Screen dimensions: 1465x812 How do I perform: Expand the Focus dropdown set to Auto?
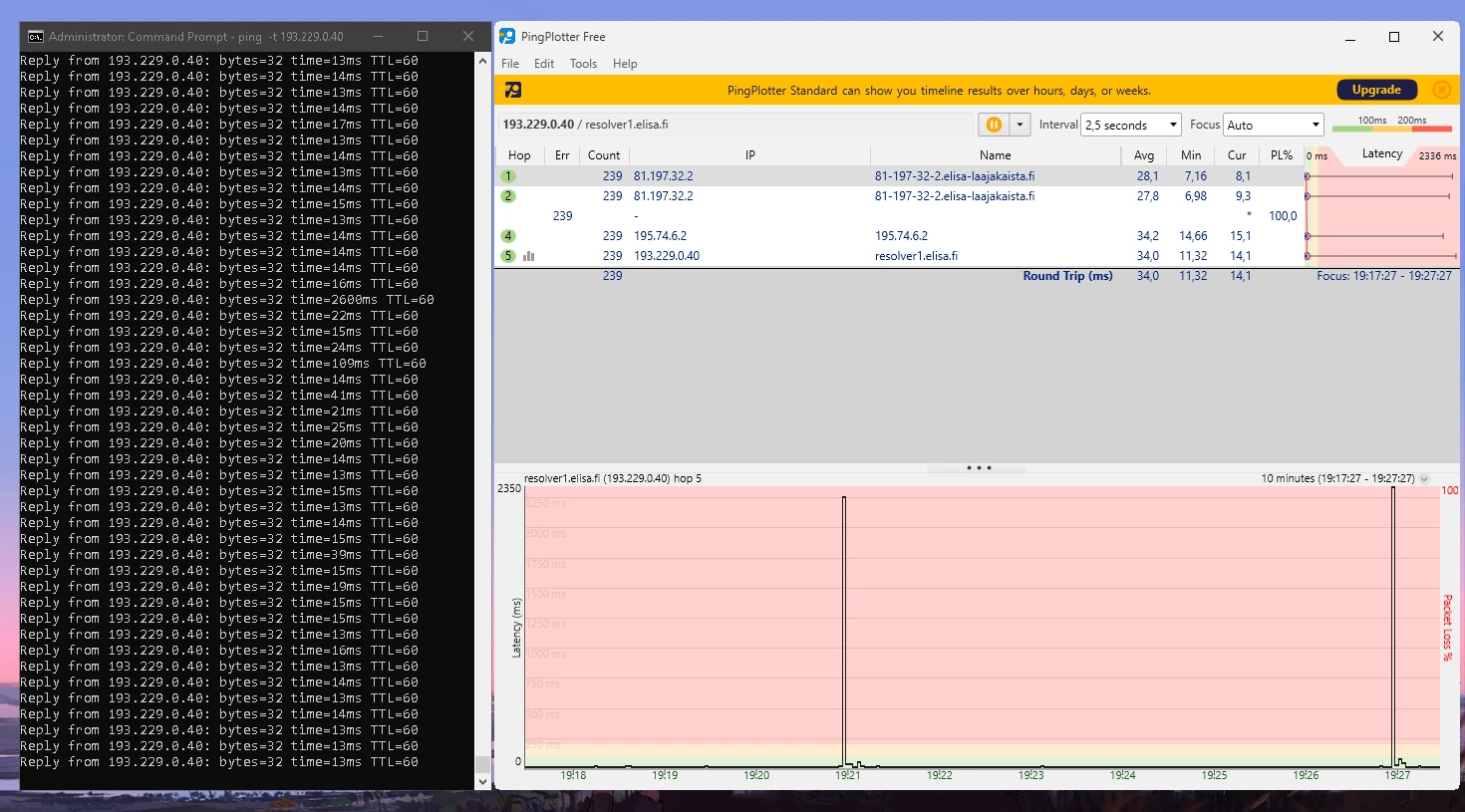point(1273,125)
